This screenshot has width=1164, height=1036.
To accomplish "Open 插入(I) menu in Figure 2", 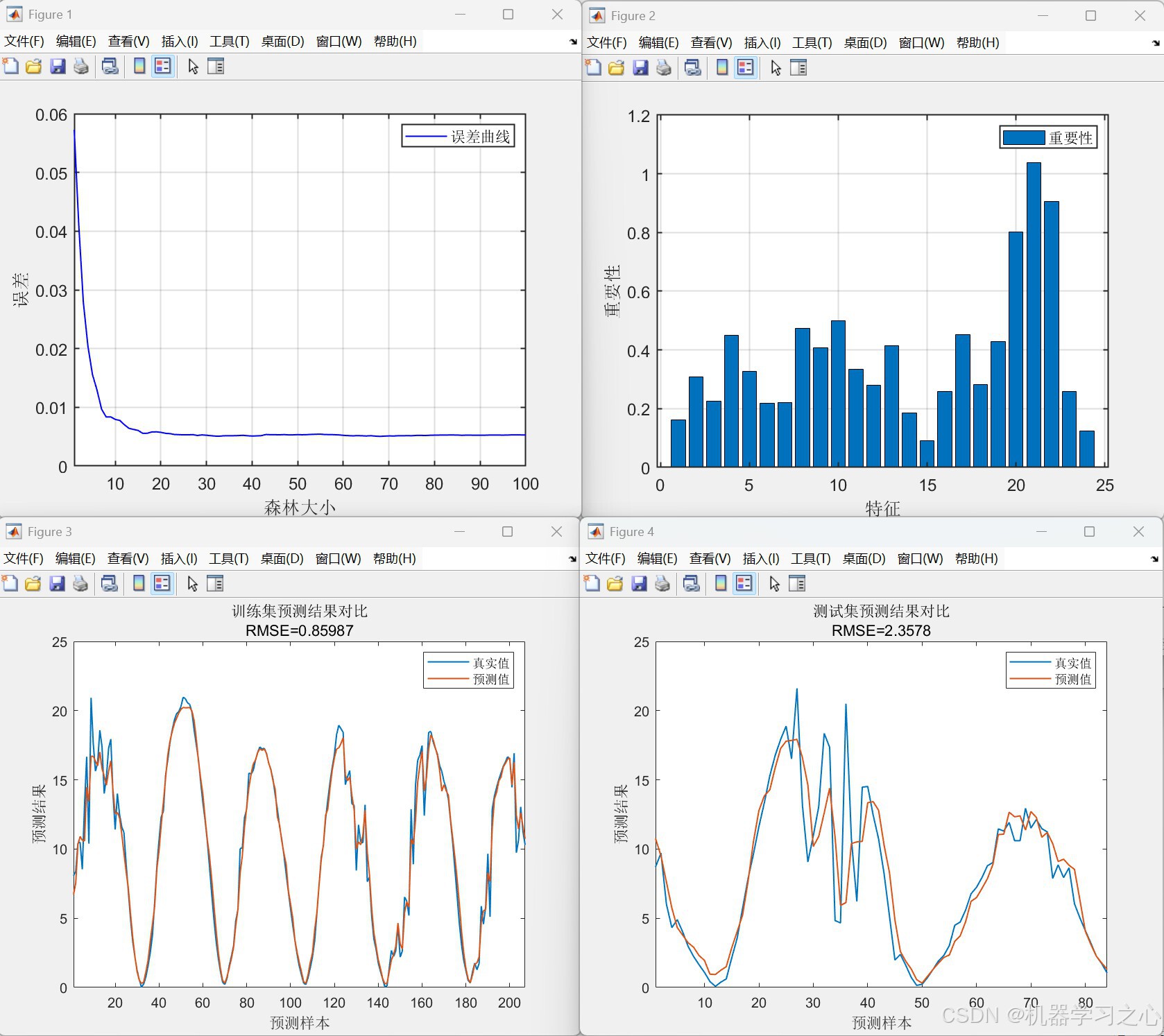I will (x=762, y=42).
